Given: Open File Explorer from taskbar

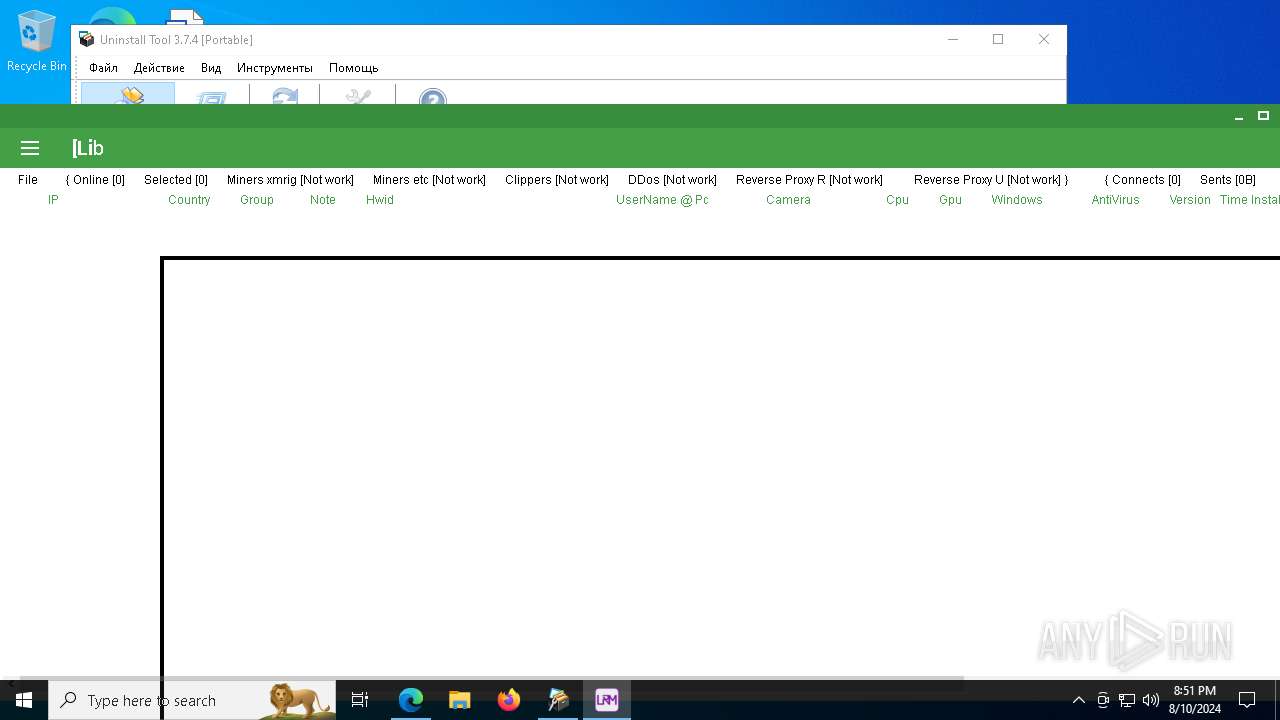Looking at the screenshot, I should pos(459,700).
